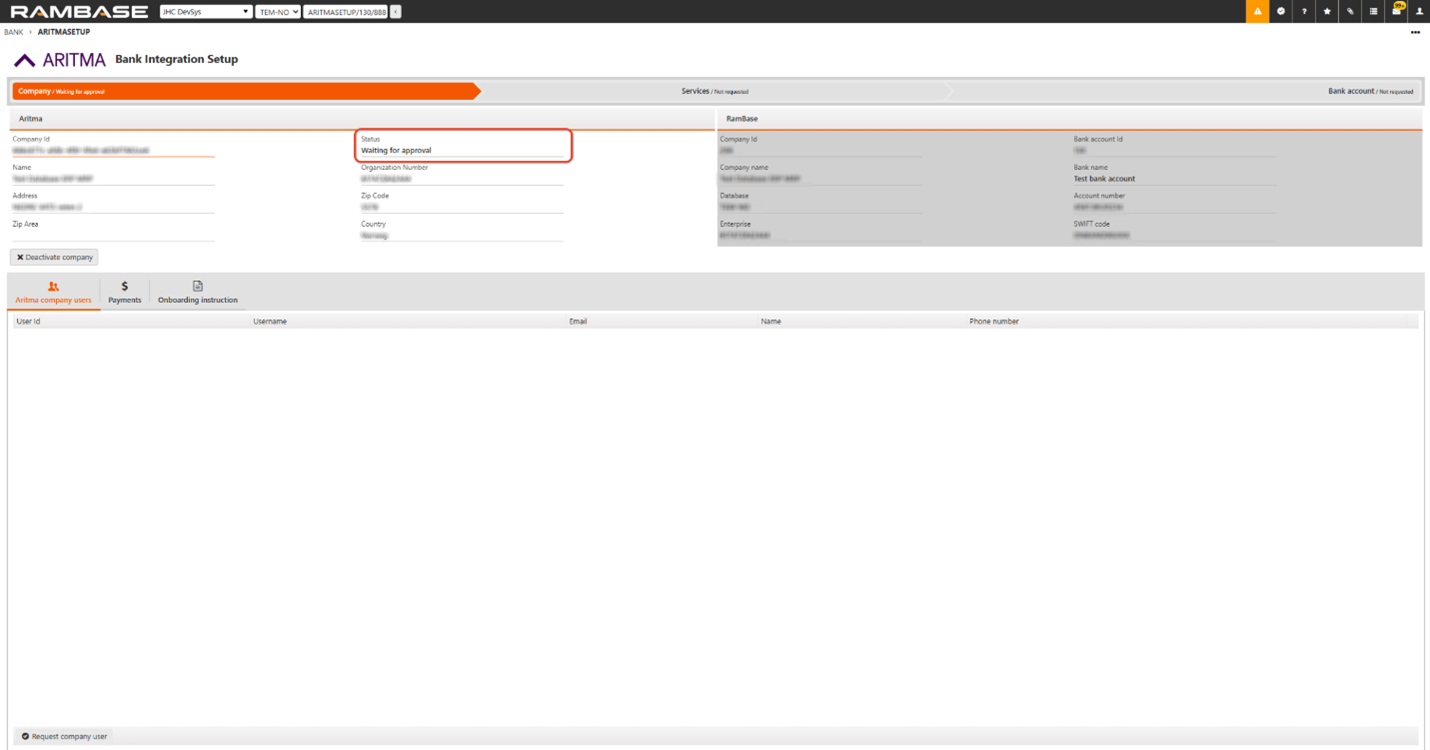Switch to the Payments tab

click(125, 292)
